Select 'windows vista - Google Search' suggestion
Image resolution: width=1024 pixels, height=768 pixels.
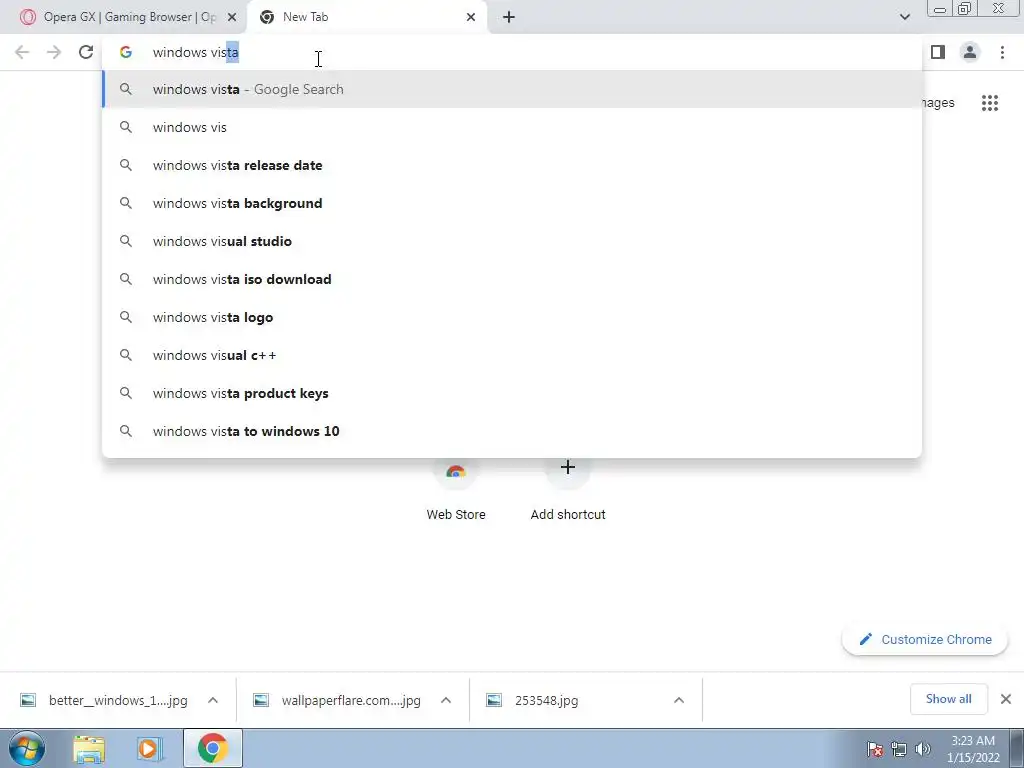512,89
